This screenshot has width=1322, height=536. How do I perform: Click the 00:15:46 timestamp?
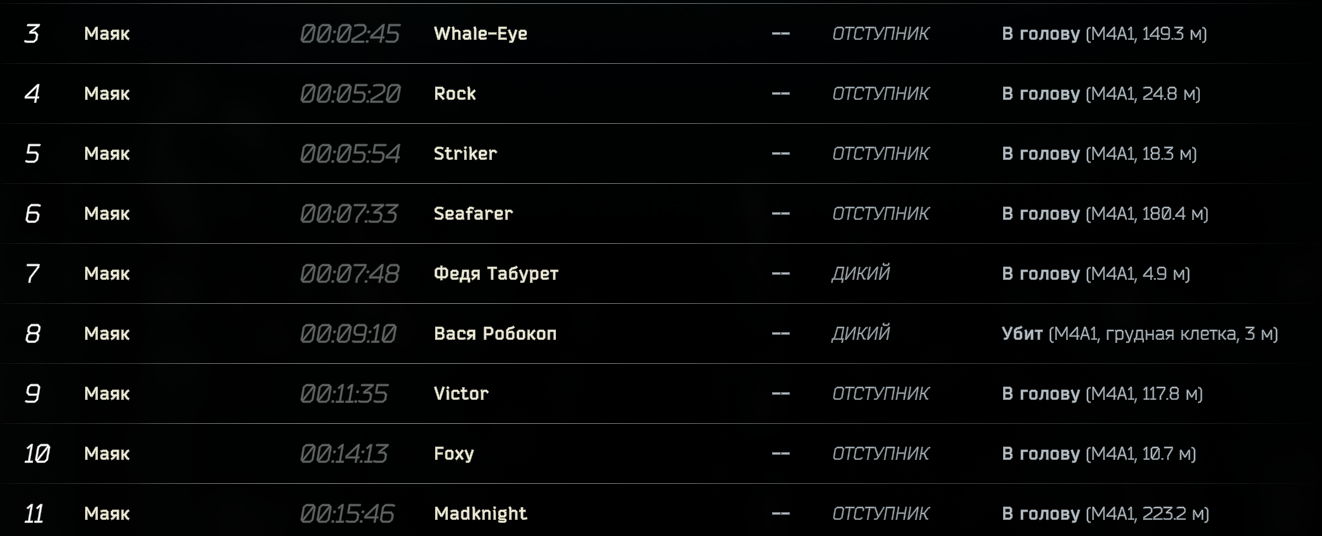[x=347, y=514]
